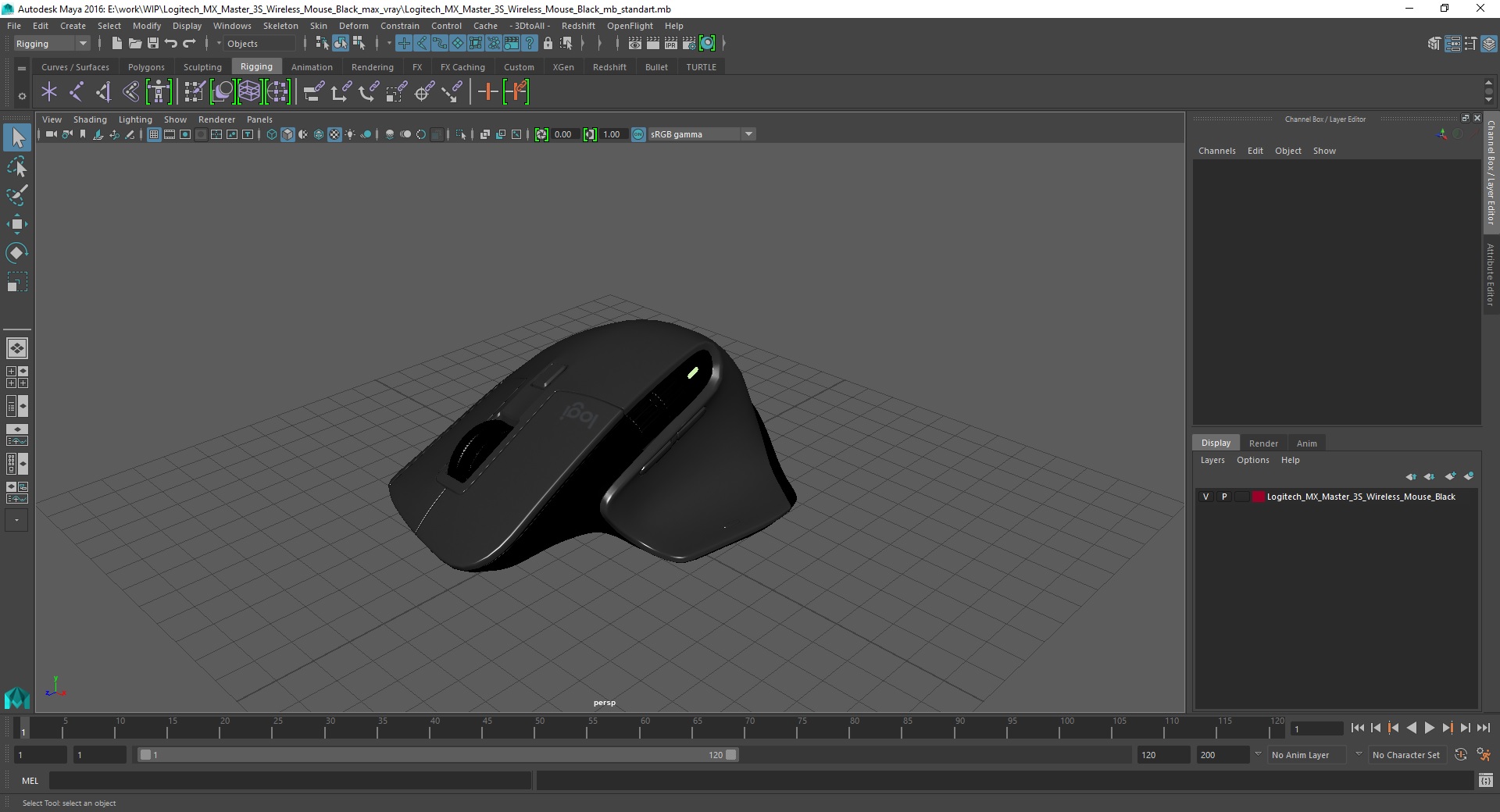Image resolution: width=1500 pixels, height=812 pixels.
Task: Switch to the Polygons shelf tab
Action: [x=146, y=67]
